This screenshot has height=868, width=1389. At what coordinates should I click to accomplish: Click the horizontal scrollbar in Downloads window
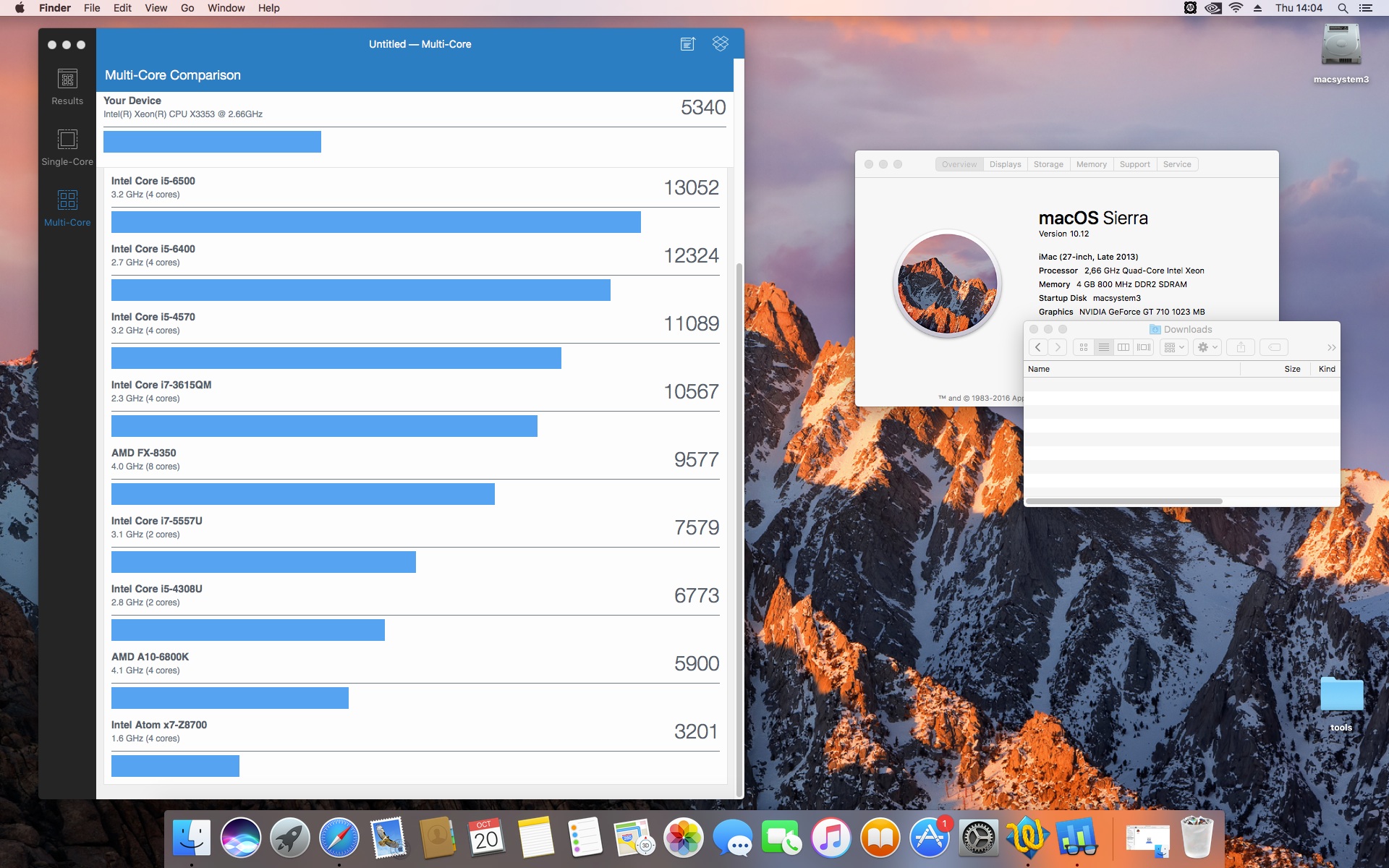pos(1123,501)
